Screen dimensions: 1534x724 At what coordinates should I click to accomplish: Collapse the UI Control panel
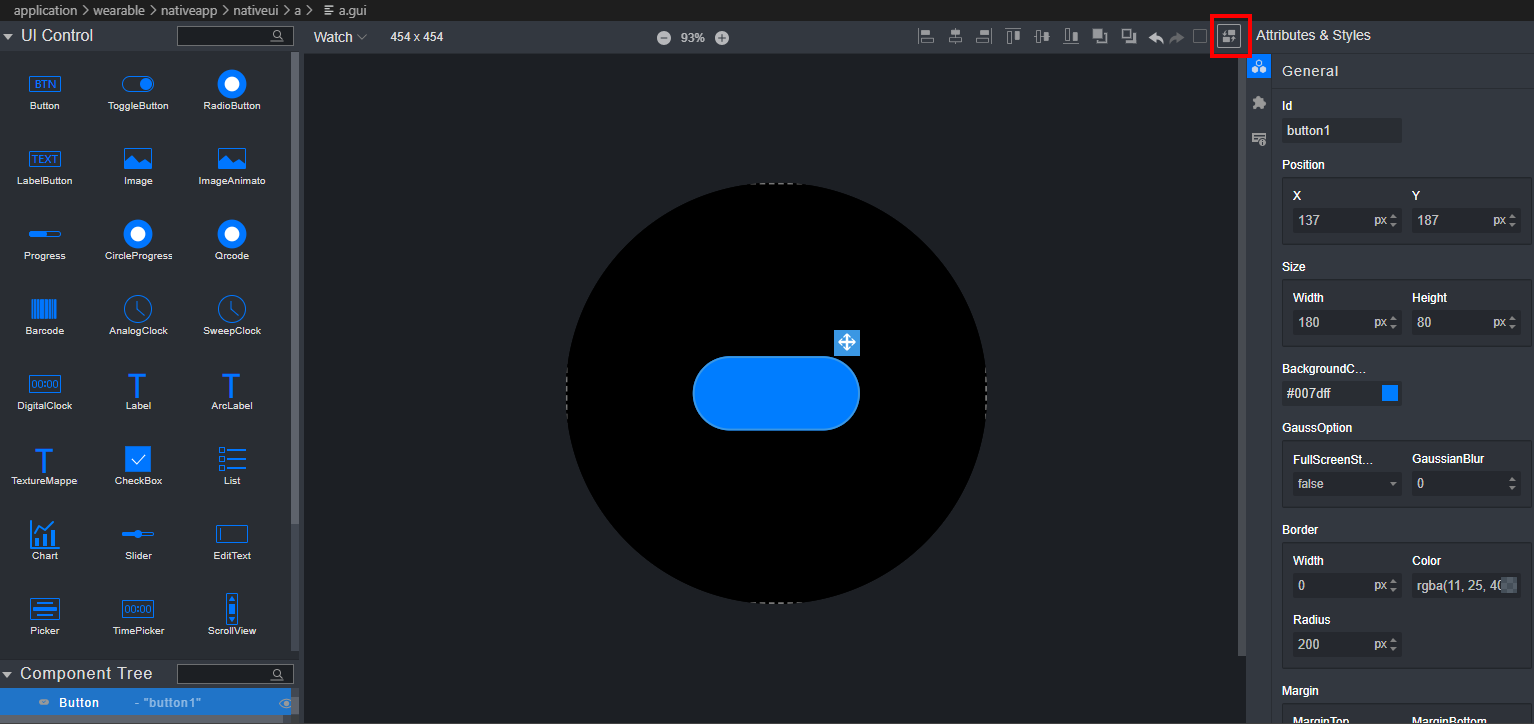point(9,36)
